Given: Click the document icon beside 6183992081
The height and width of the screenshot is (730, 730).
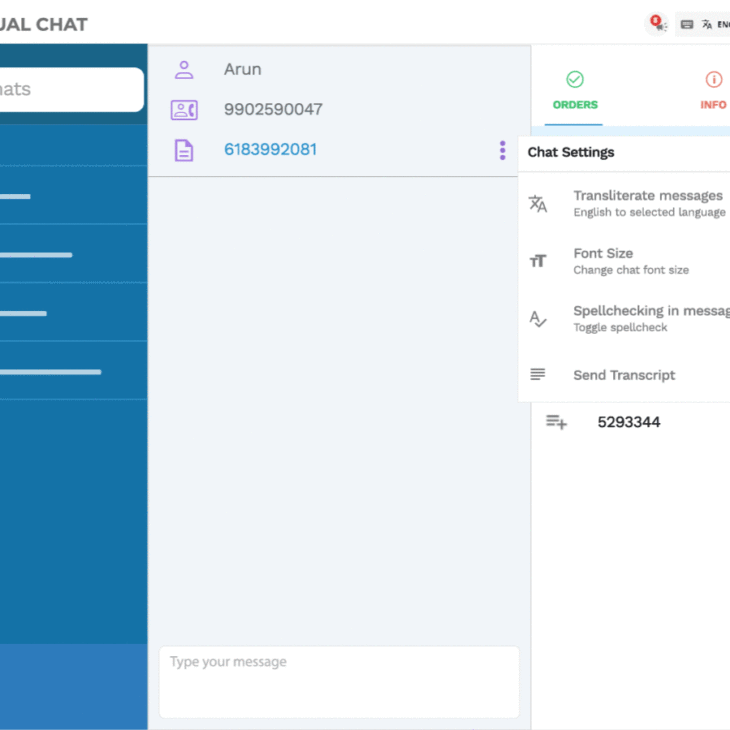Looking at the screenshot, I should [184, 150].
